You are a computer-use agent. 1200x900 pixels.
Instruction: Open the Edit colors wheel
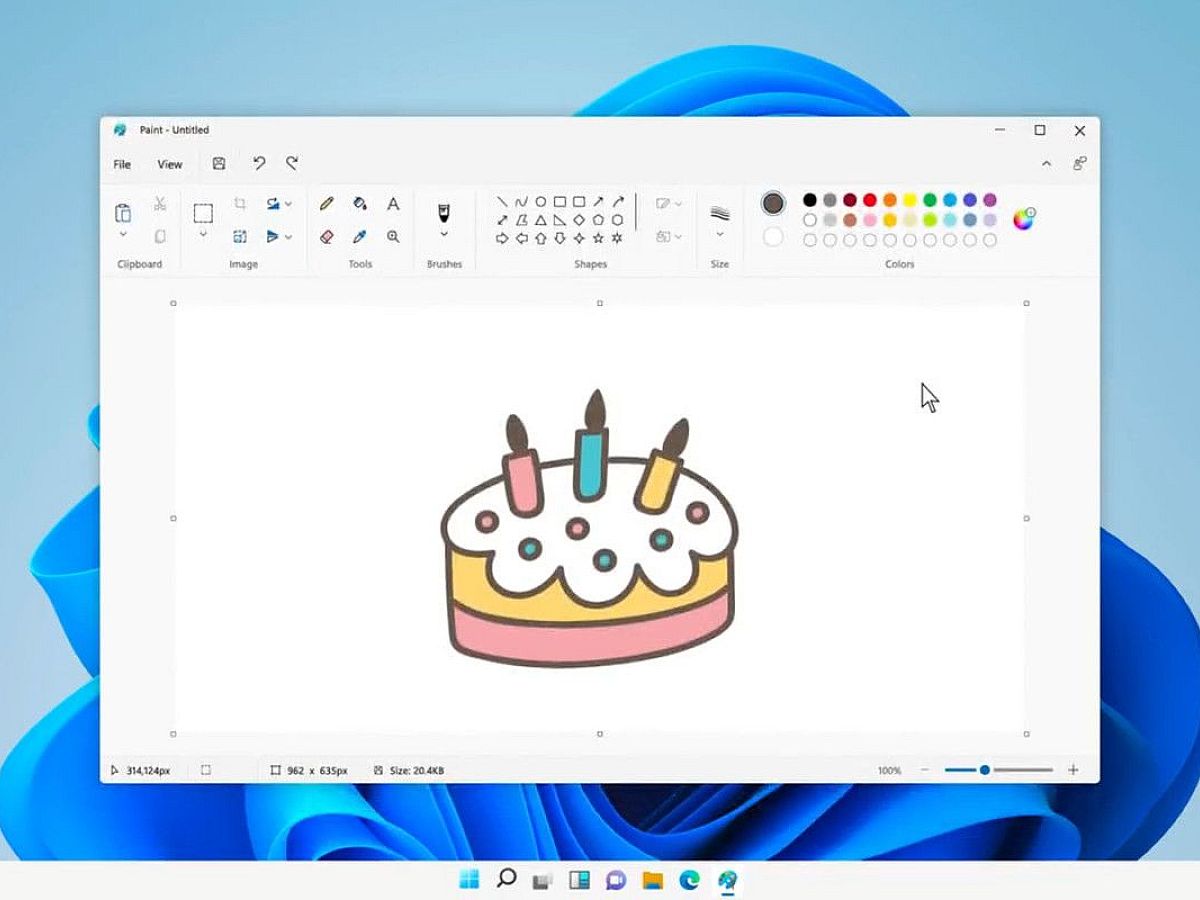click(x=1023, y=219)
